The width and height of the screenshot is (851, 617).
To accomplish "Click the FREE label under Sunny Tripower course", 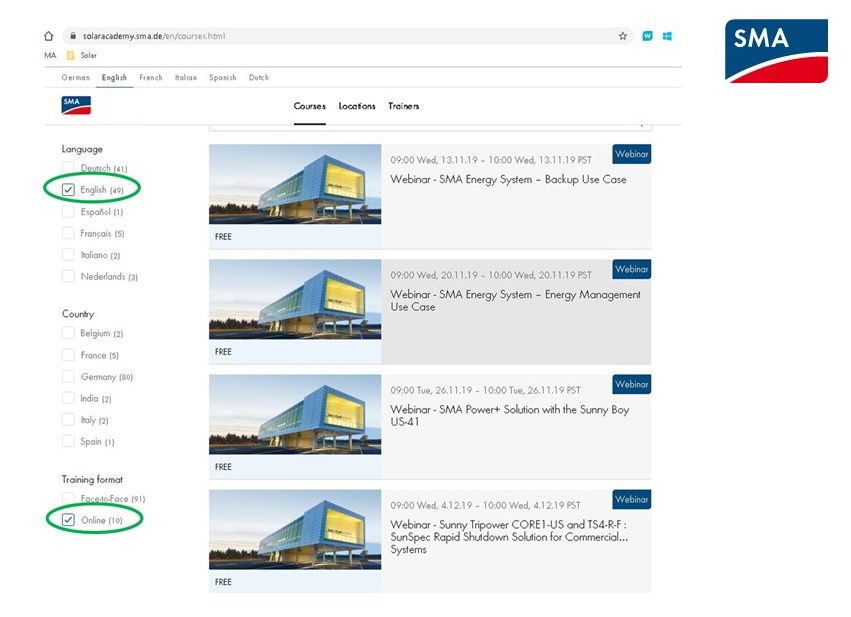I will 223,582.
